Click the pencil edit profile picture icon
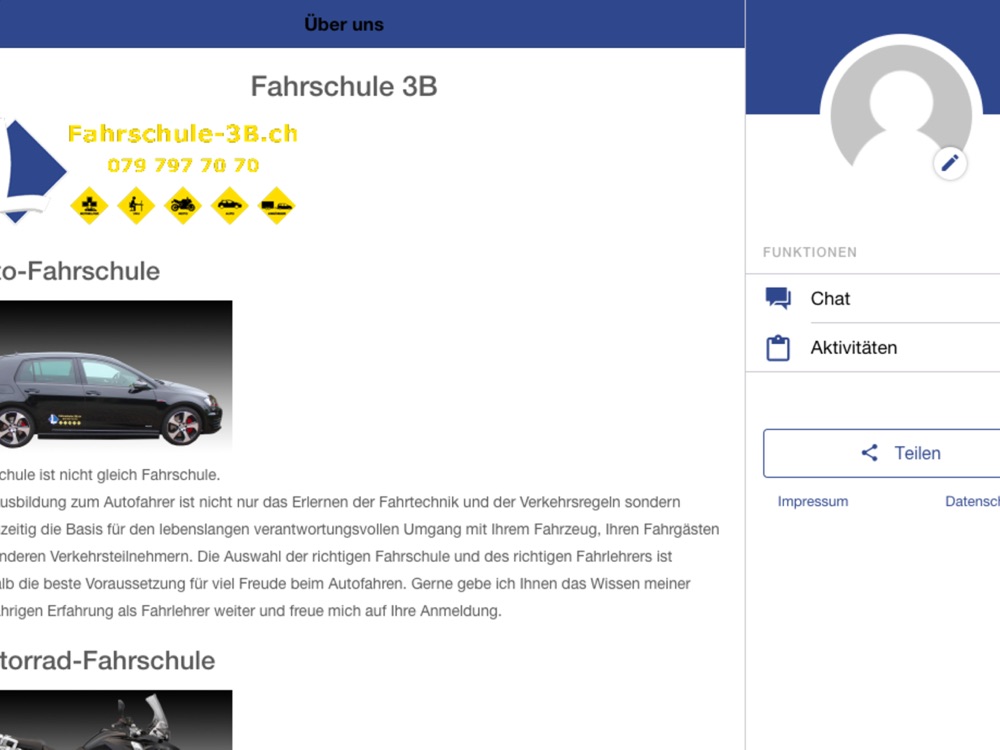Screen dimensions: 1000x750 click(950, 163)
